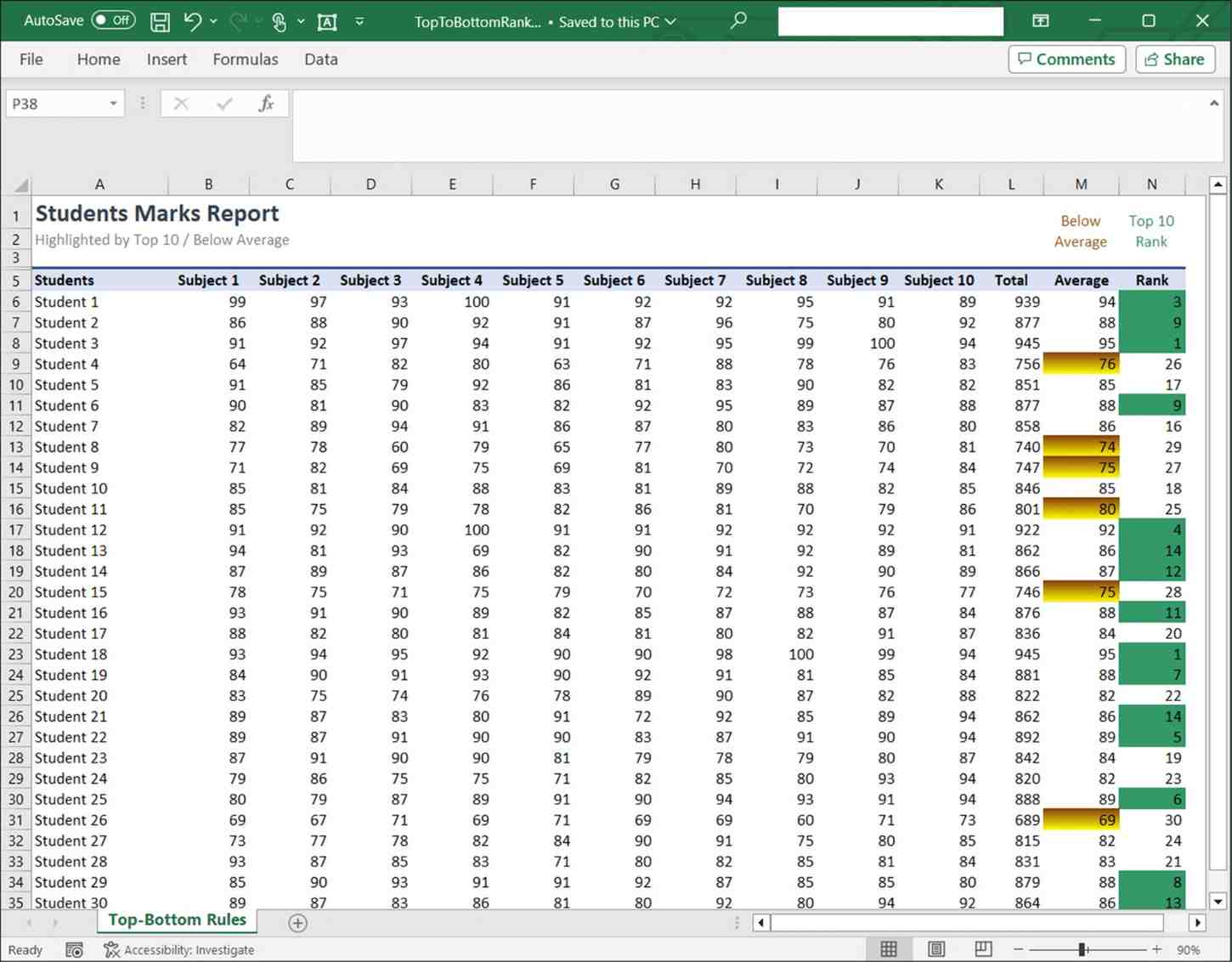Click Student 3's green rank 1 cell

point(1151,343)
